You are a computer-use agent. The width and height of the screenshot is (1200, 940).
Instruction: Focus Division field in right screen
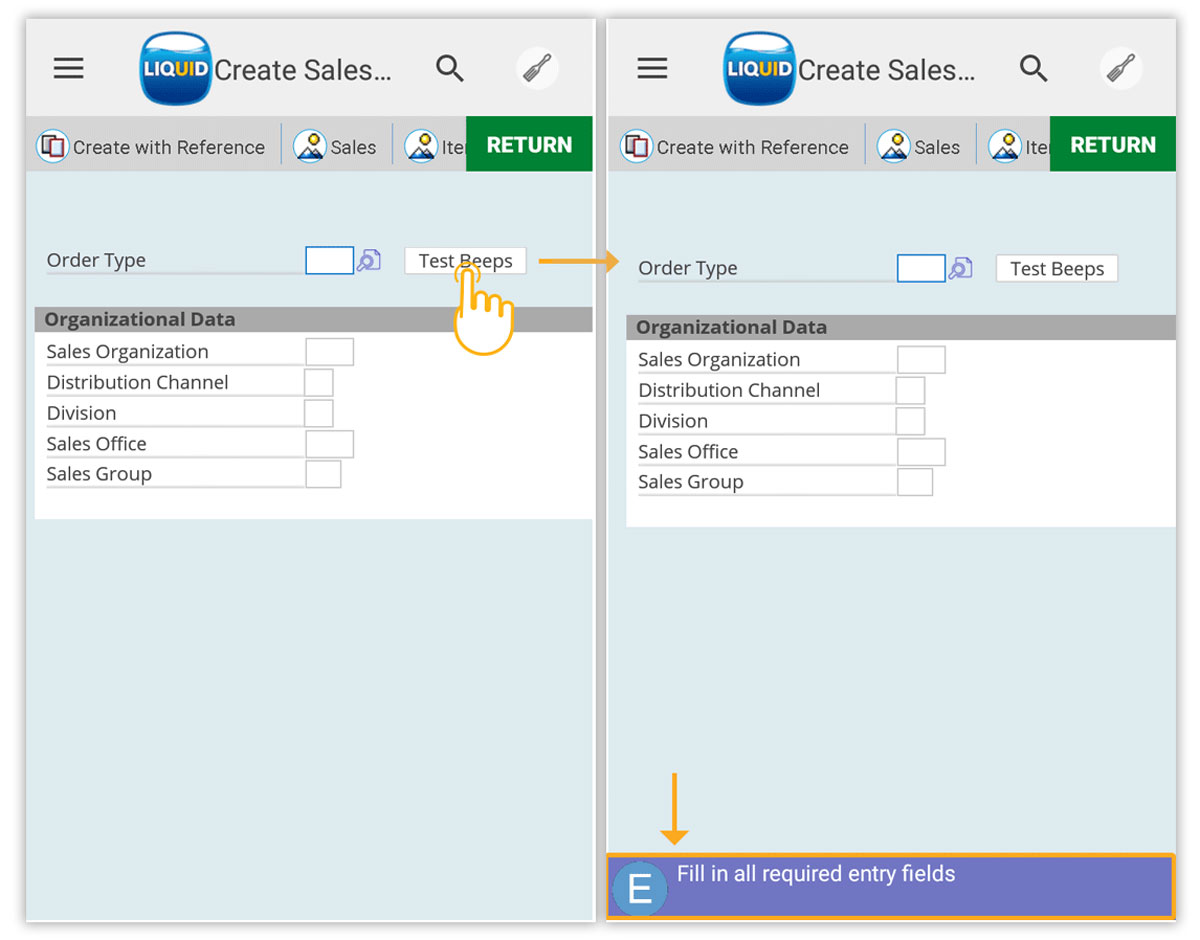[x=911, y=421]
